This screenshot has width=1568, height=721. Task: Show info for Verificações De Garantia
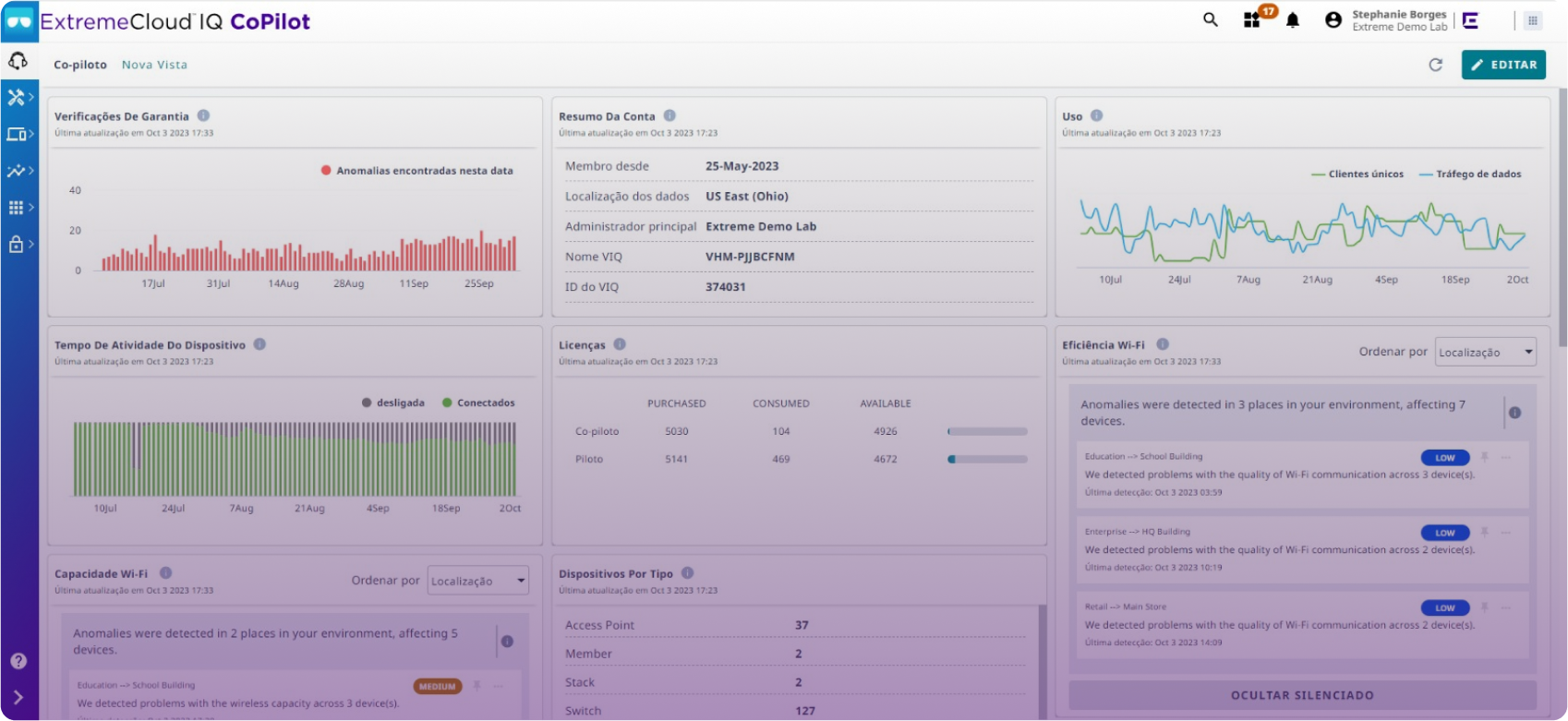(203, 115)
